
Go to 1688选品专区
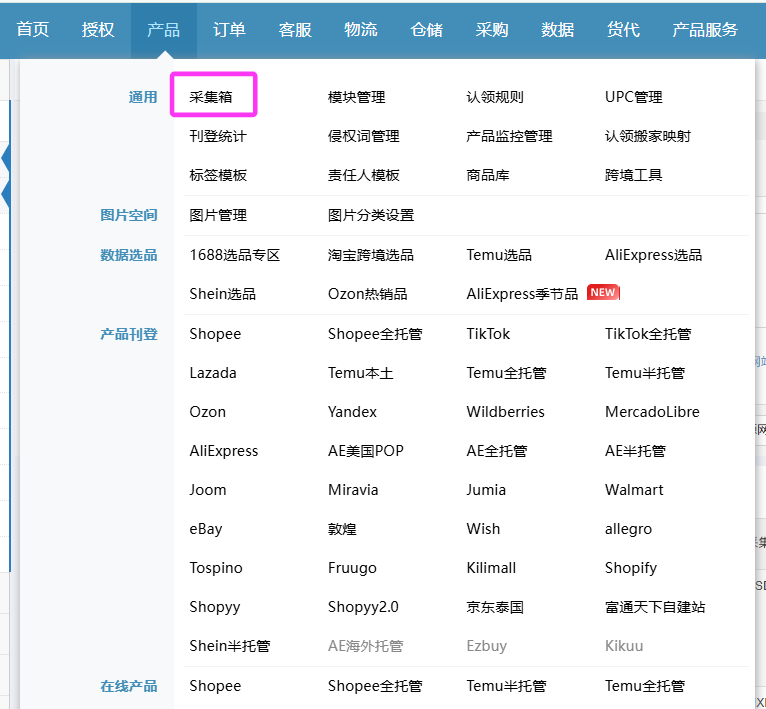[x=234, y=255]
